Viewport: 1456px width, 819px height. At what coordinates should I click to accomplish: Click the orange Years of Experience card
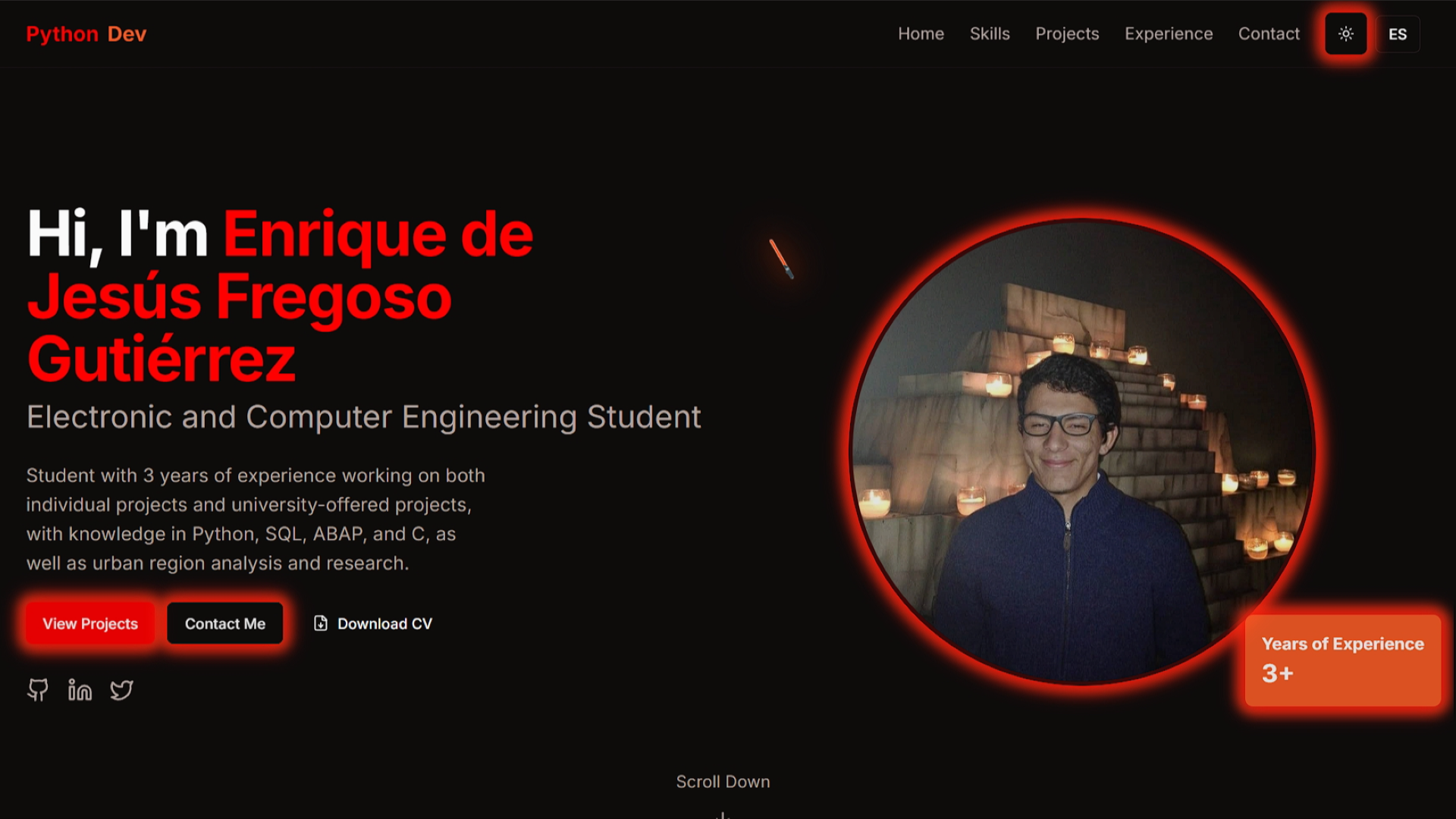coord(1342,660)
